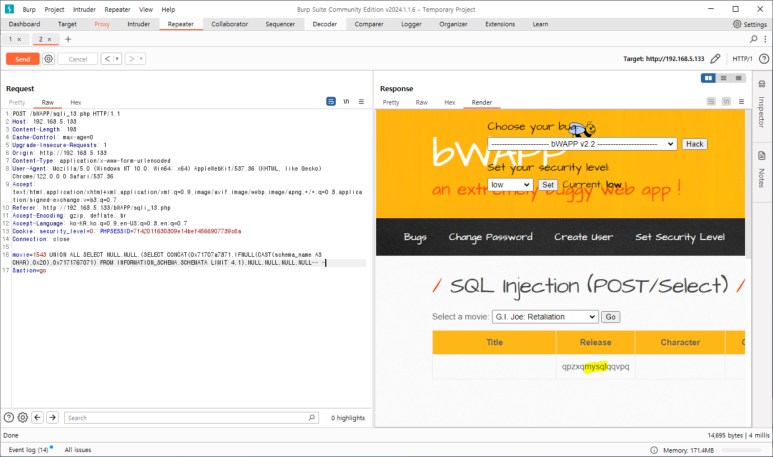Open Bugs link in bWAPP nav
Image resolution: width=773 pixels, height=457 pixels.
pyautogui.click(x=415, y=237)
